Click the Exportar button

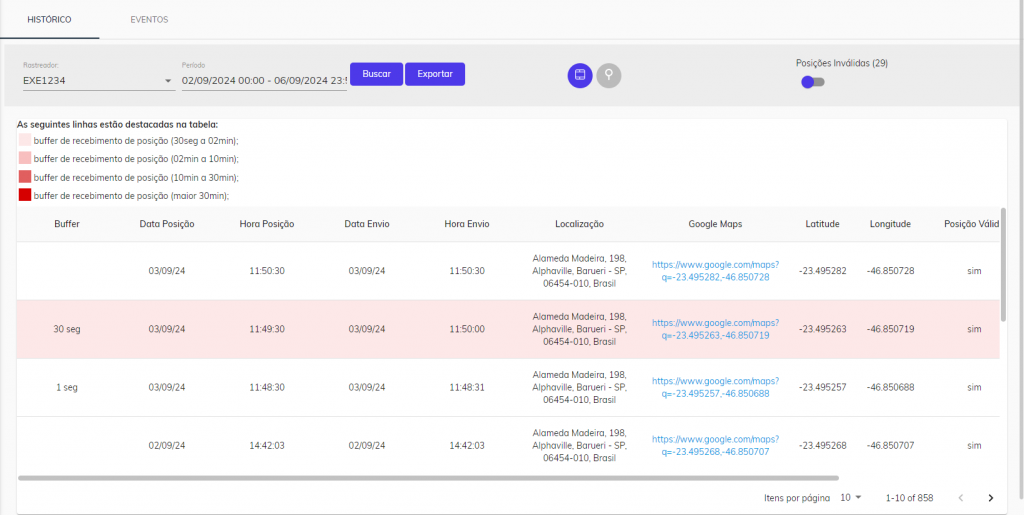[x=435, y=74]
